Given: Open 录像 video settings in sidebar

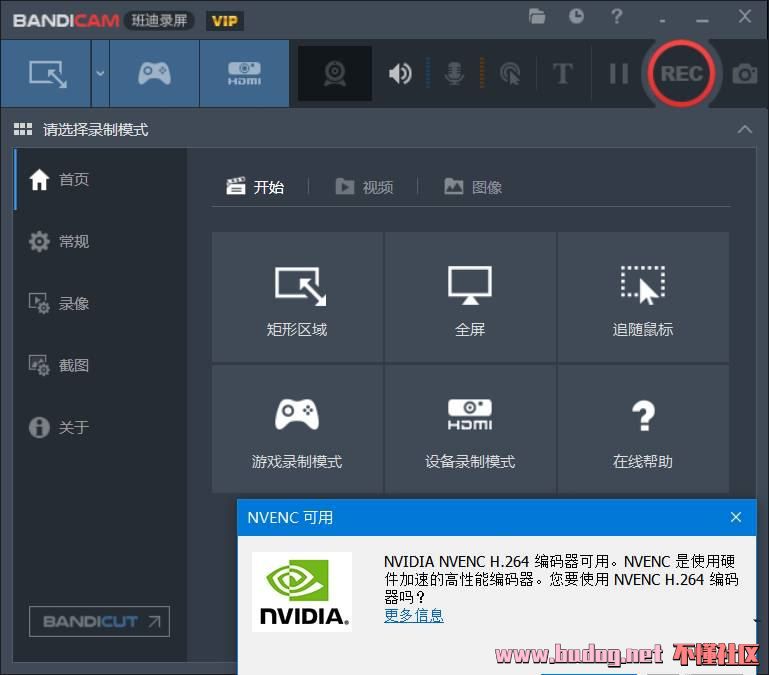Looking at the screenshot, I should pyautogui.click(x=100, y=303).
